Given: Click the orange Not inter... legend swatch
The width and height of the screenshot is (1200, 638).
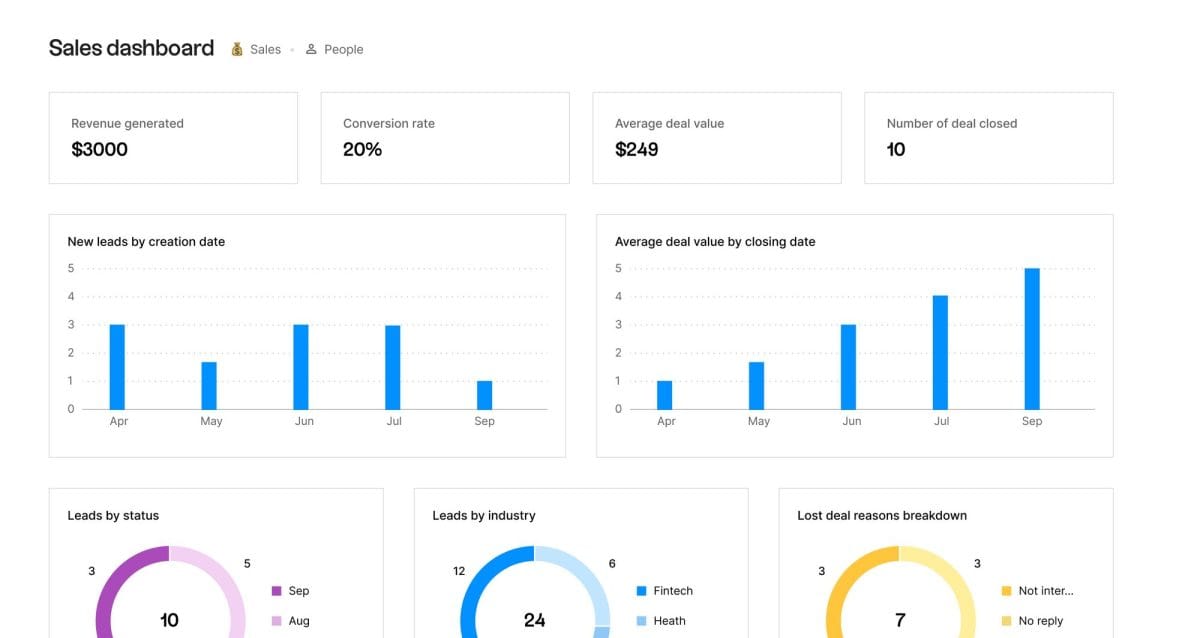Looking at the screenshot, I should (1007, 591).
